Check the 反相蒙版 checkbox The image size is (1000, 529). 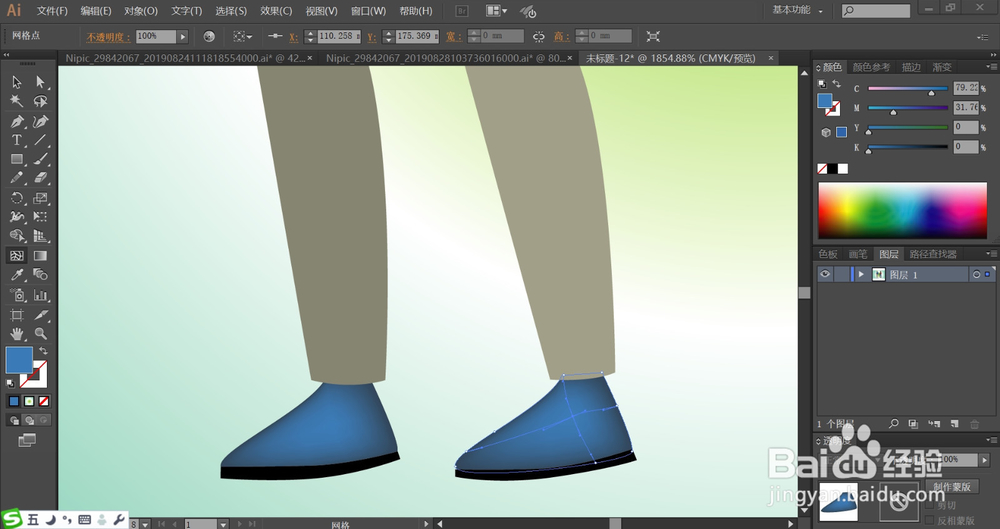pyautogui.click(x=930, y=520)
